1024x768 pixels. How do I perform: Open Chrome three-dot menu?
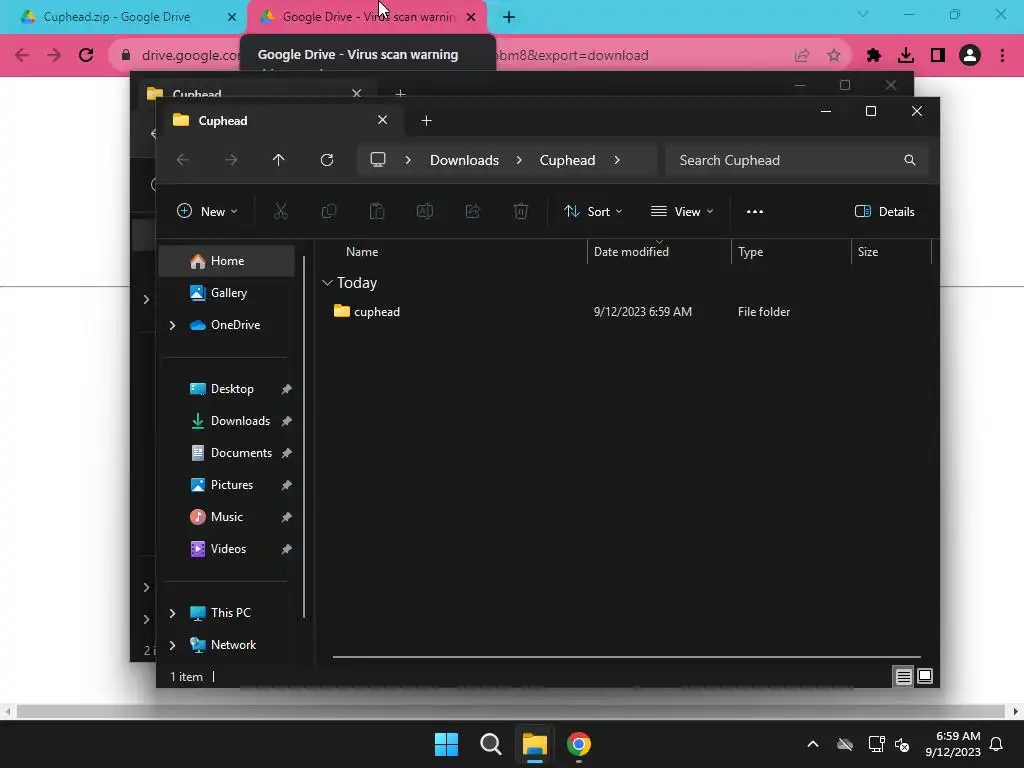tap(1002, 56)
